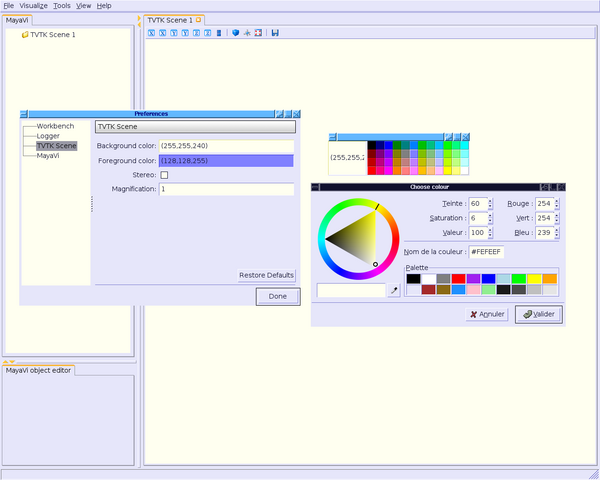Viewport: 600px width, 480px height.
Task: Save the scene with the floppy disk icon
Action: click(275, 33)
